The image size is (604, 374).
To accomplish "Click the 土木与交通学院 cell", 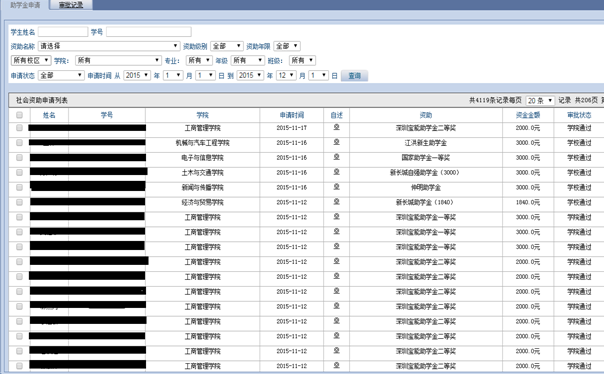I will pos(202,173).
